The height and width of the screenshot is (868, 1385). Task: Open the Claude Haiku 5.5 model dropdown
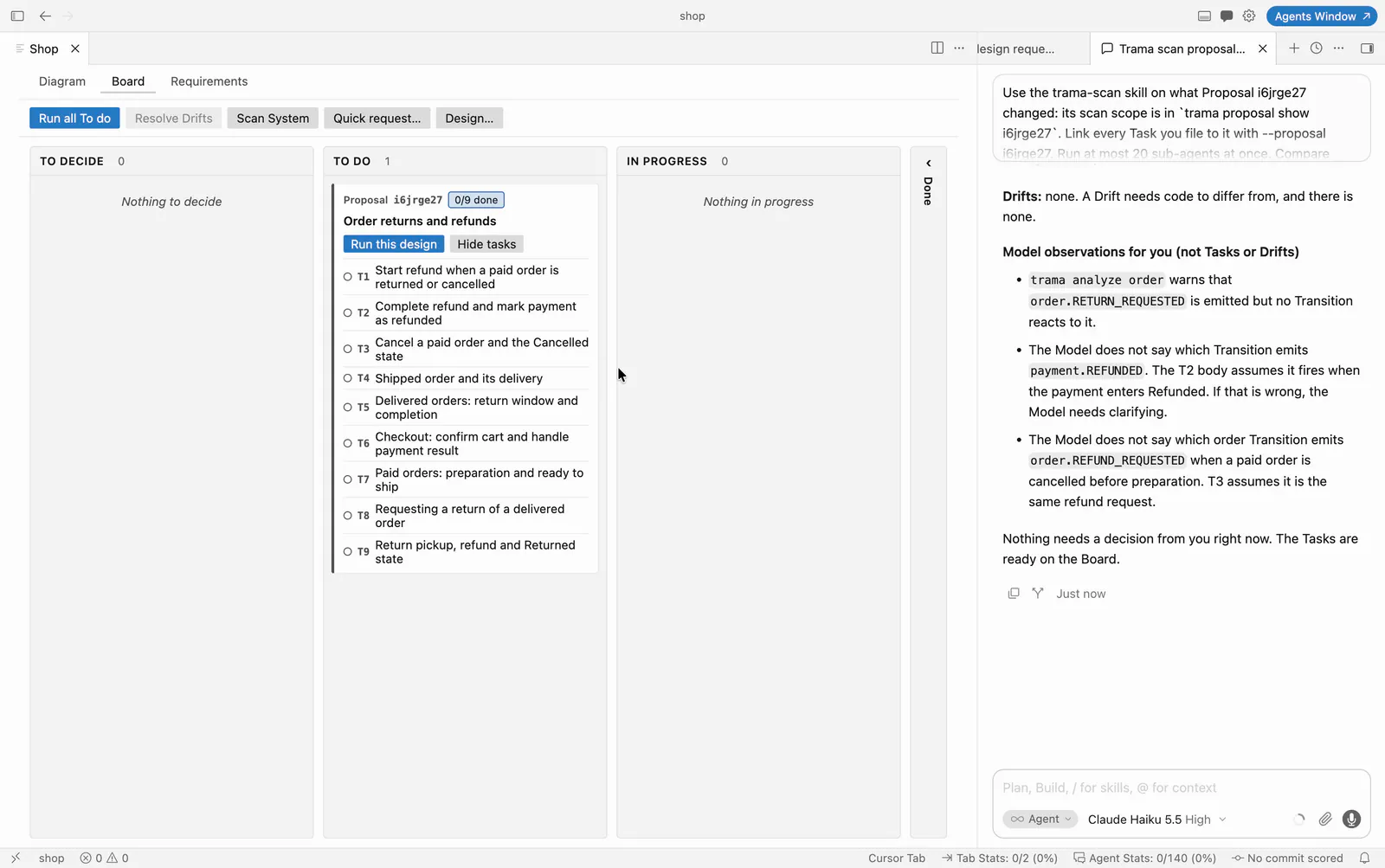coord(1157,819)
